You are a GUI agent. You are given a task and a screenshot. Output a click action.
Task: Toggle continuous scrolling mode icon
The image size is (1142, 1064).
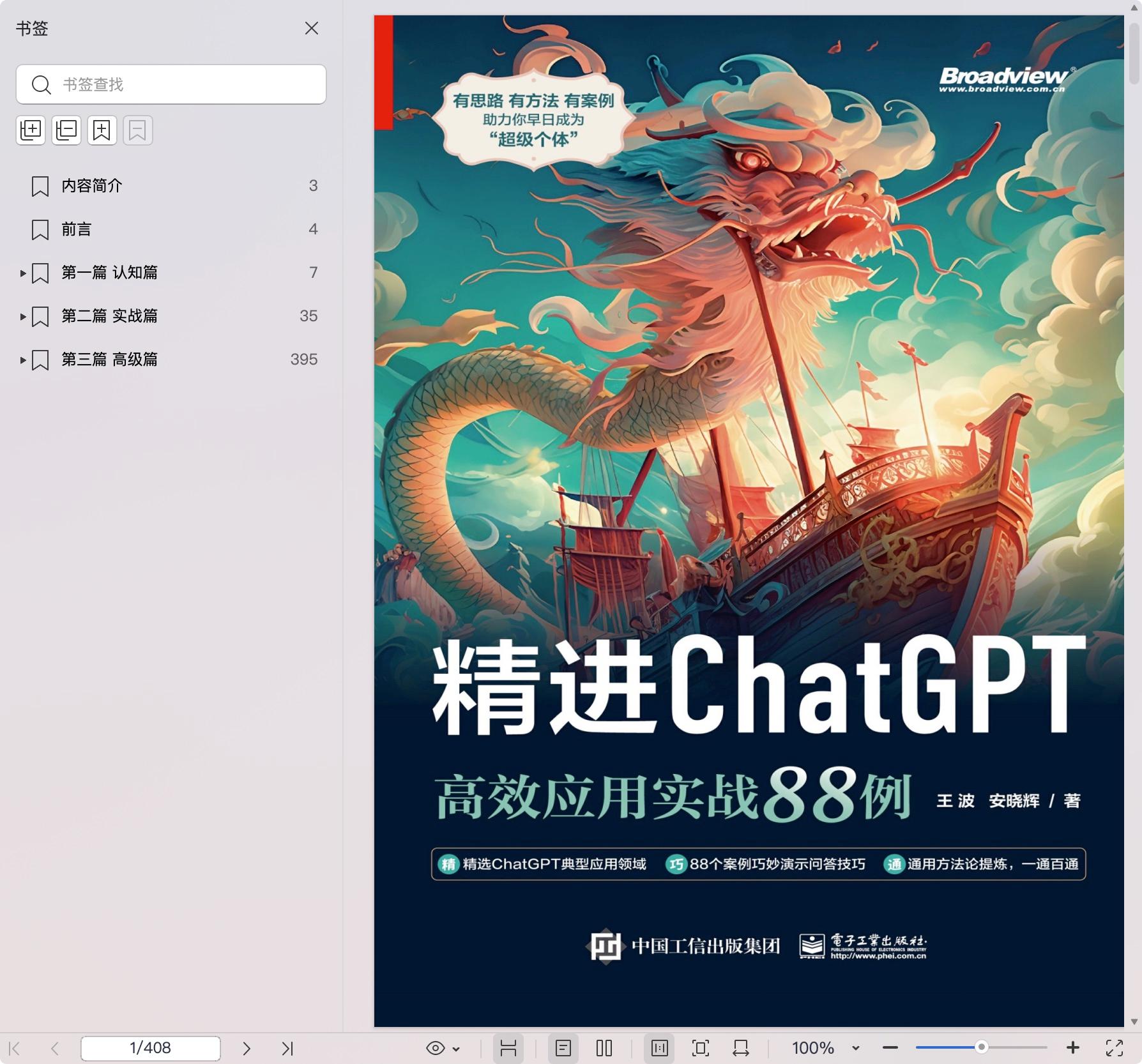coord(508,1048)
